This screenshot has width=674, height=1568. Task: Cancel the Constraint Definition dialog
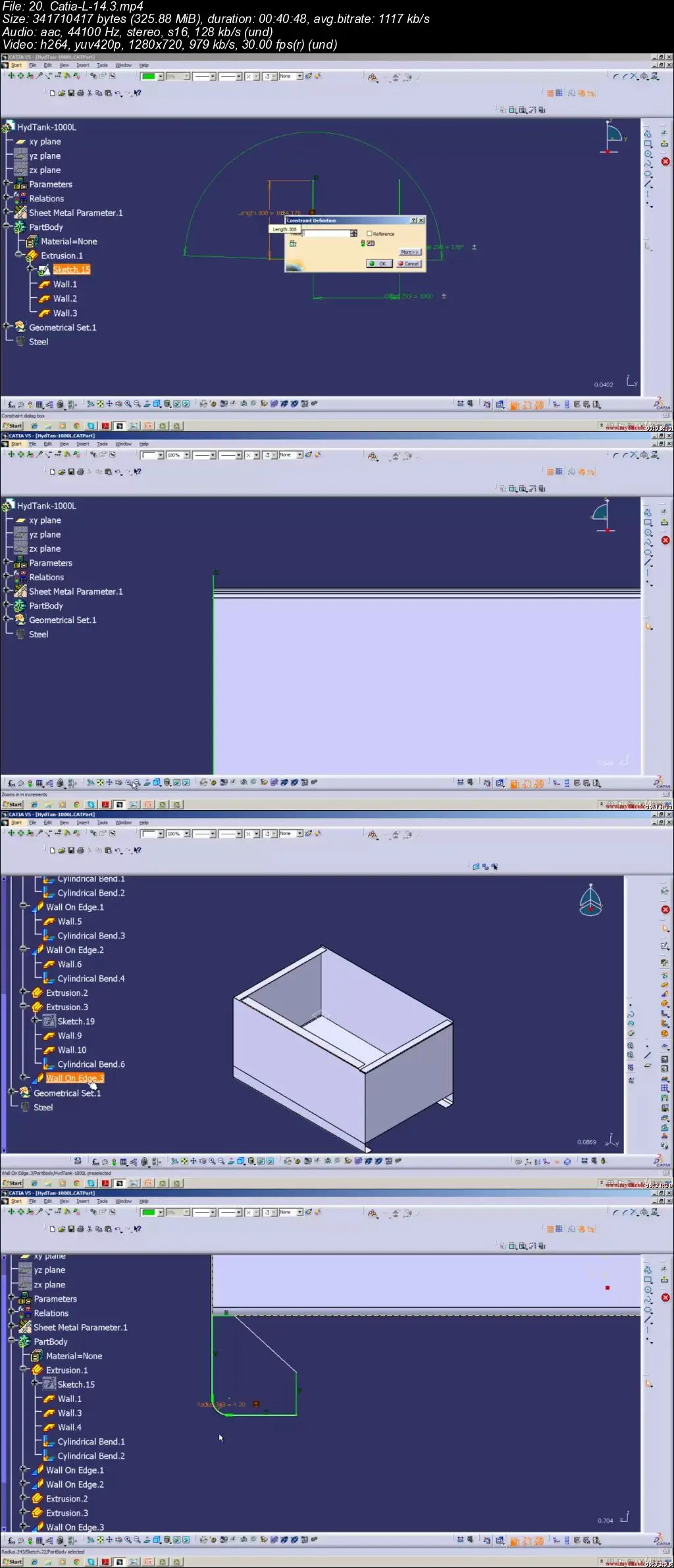pyautogui.click(x=409, y=263)
